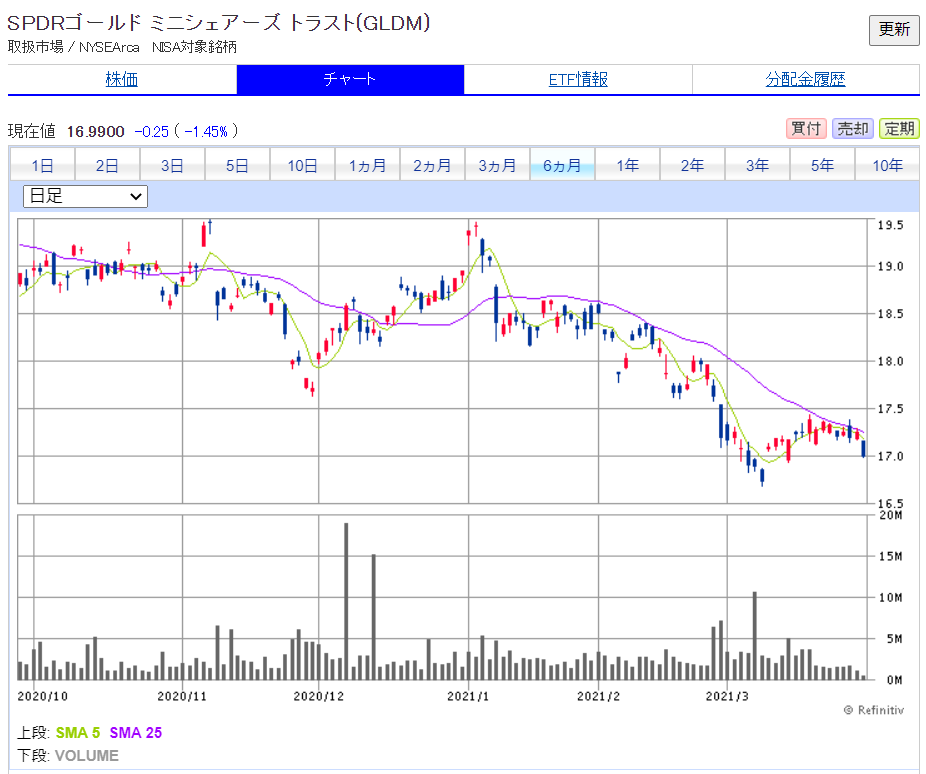Click the title SPDRゴールド ミニシェアーズ トラスト(GLDM)
This screenshot has width=926, height=774.
pos(219,23)
